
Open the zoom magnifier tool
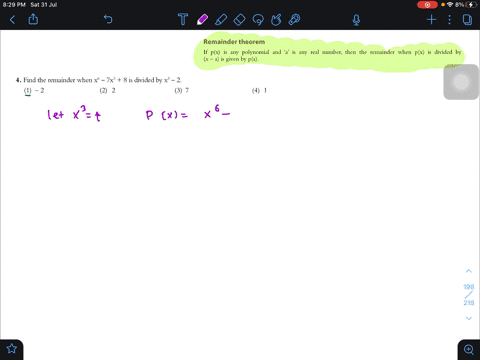point(469,349)
